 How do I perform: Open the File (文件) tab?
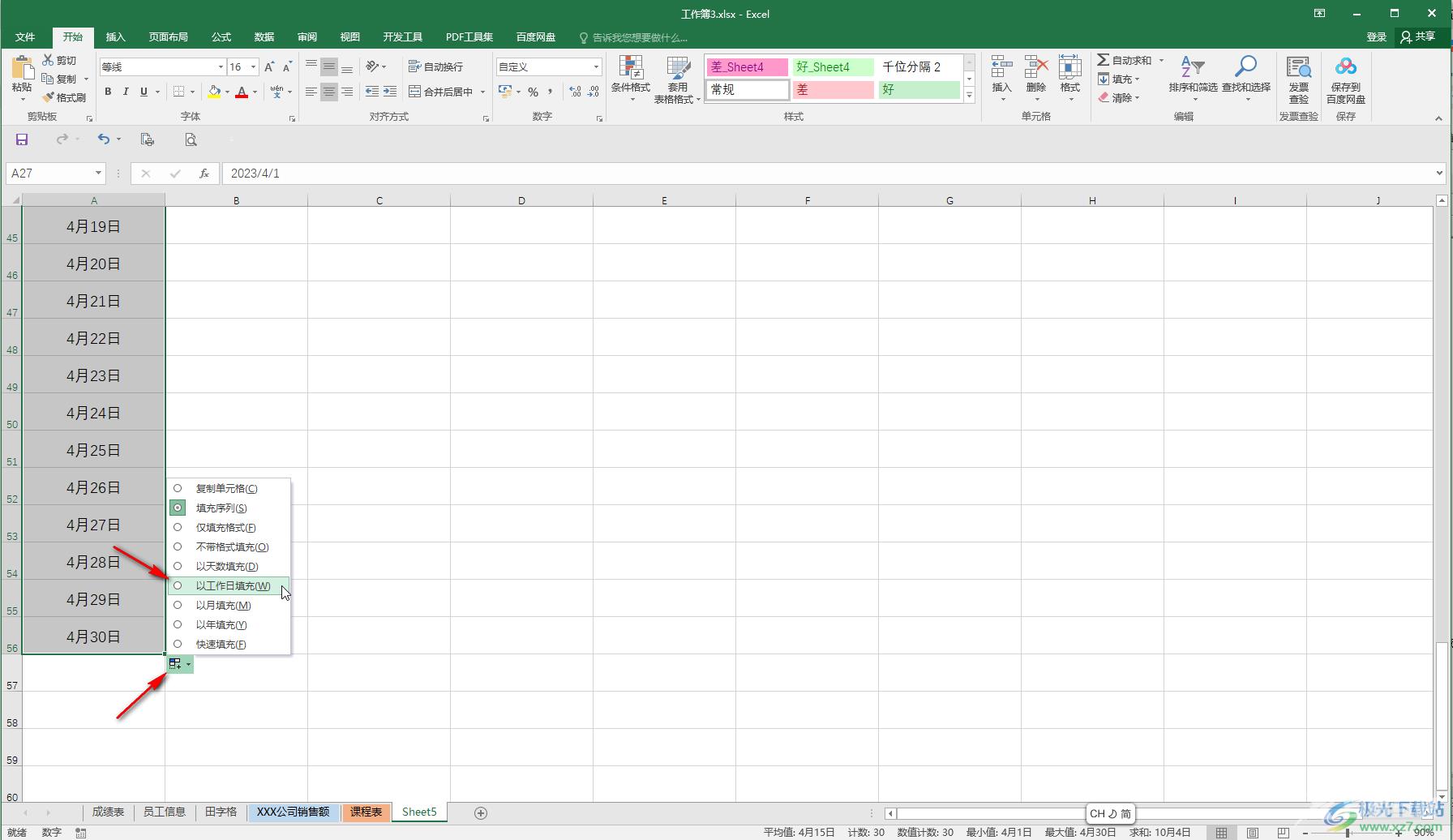tap(25, 37)
